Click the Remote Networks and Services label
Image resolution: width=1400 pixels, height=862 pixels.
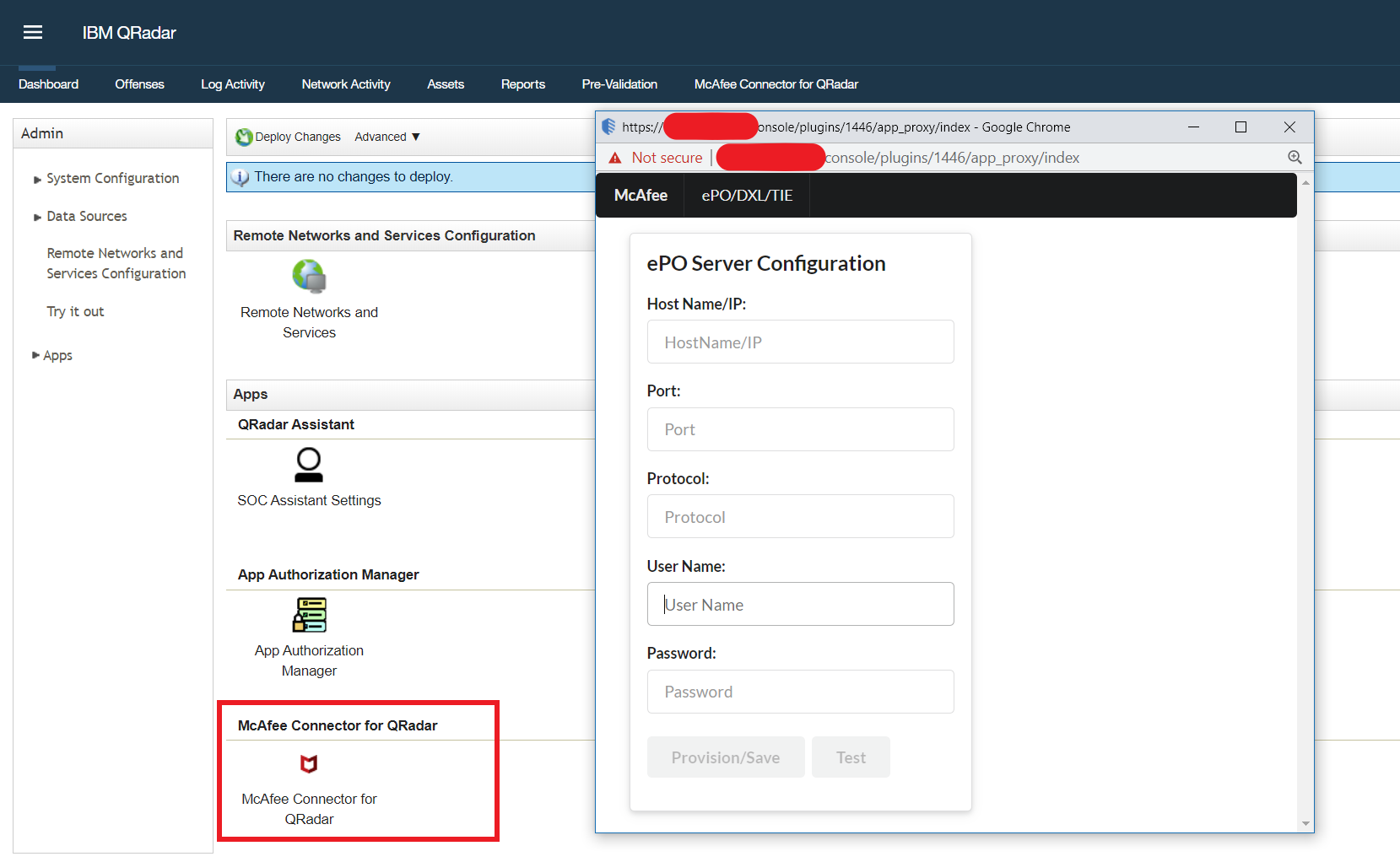point(309,322)
